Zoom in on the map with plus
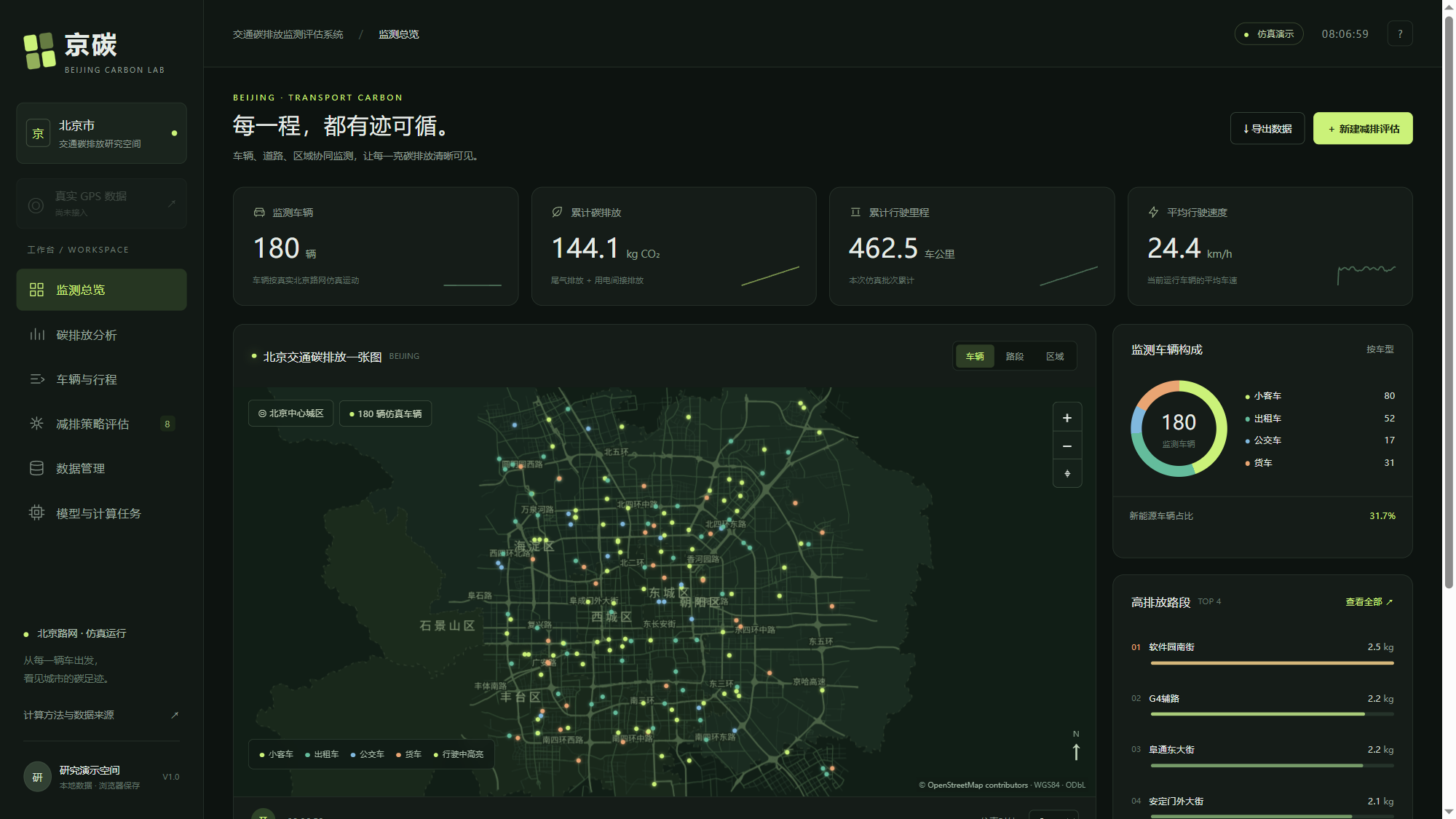 click(x=1067, y=418)
